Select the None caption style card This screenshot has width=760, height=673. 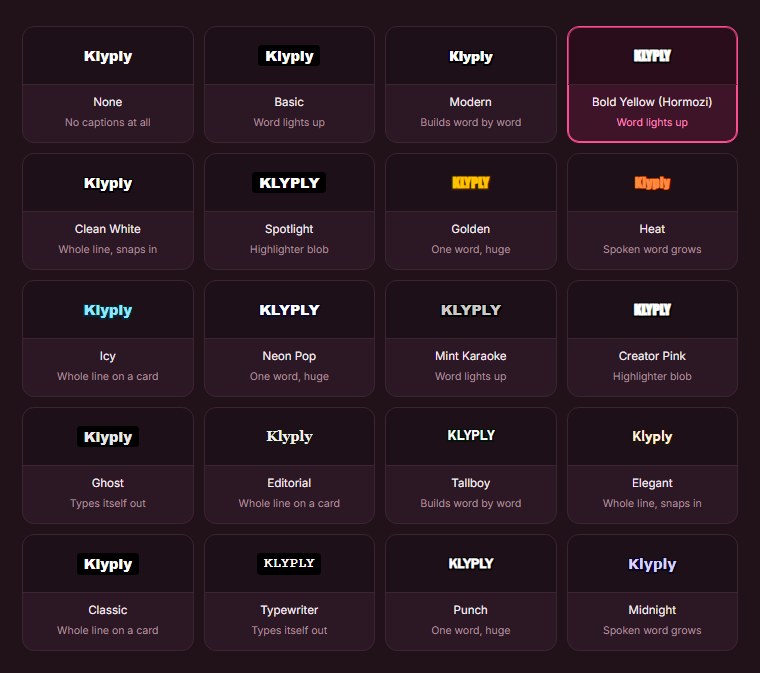[x=108, y=84]
